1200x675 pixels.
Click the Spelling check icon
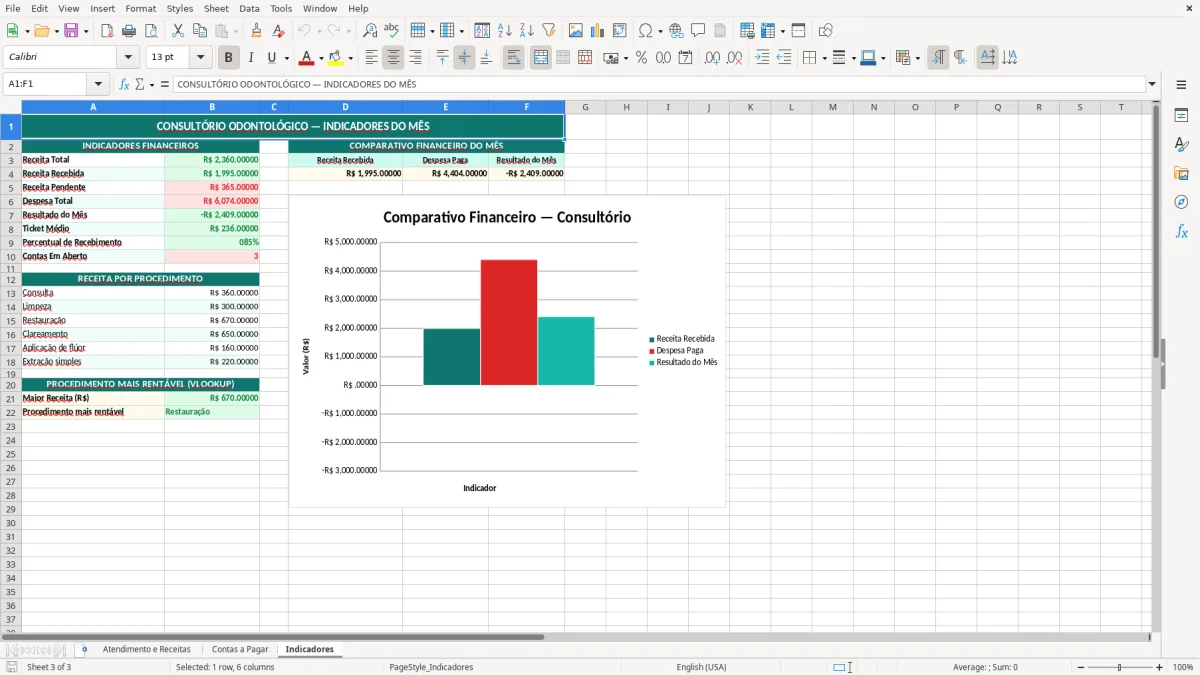[x=392, y=31]
